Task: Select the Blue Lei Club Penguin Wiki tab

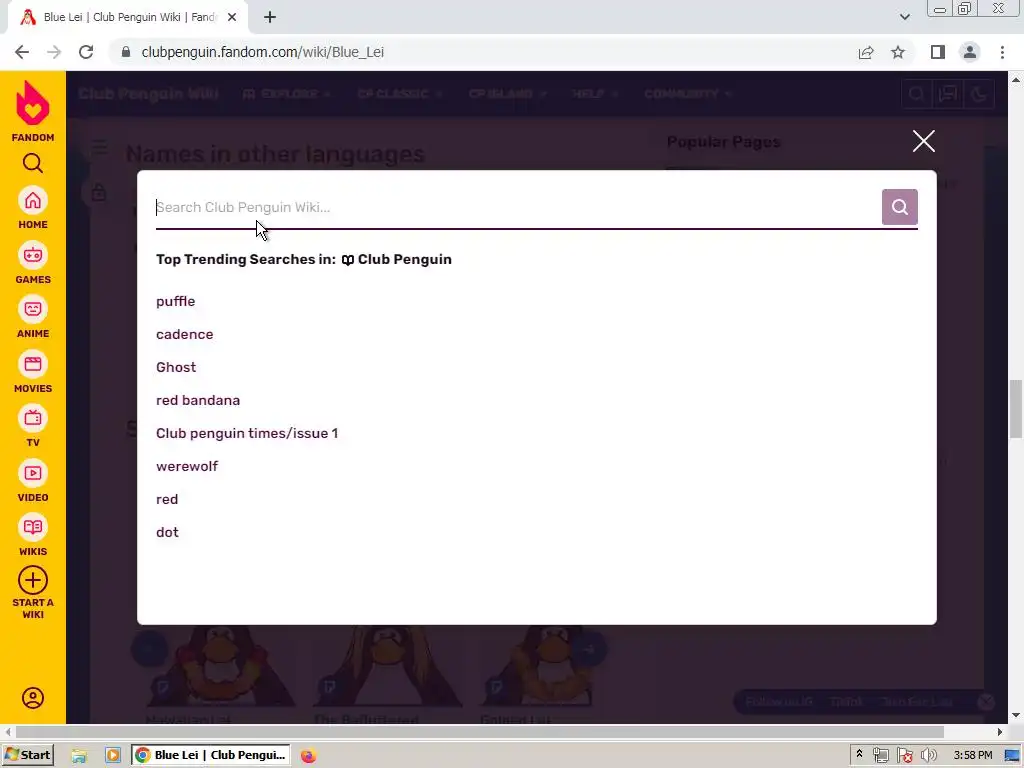Action: click(x=128, y=17)
